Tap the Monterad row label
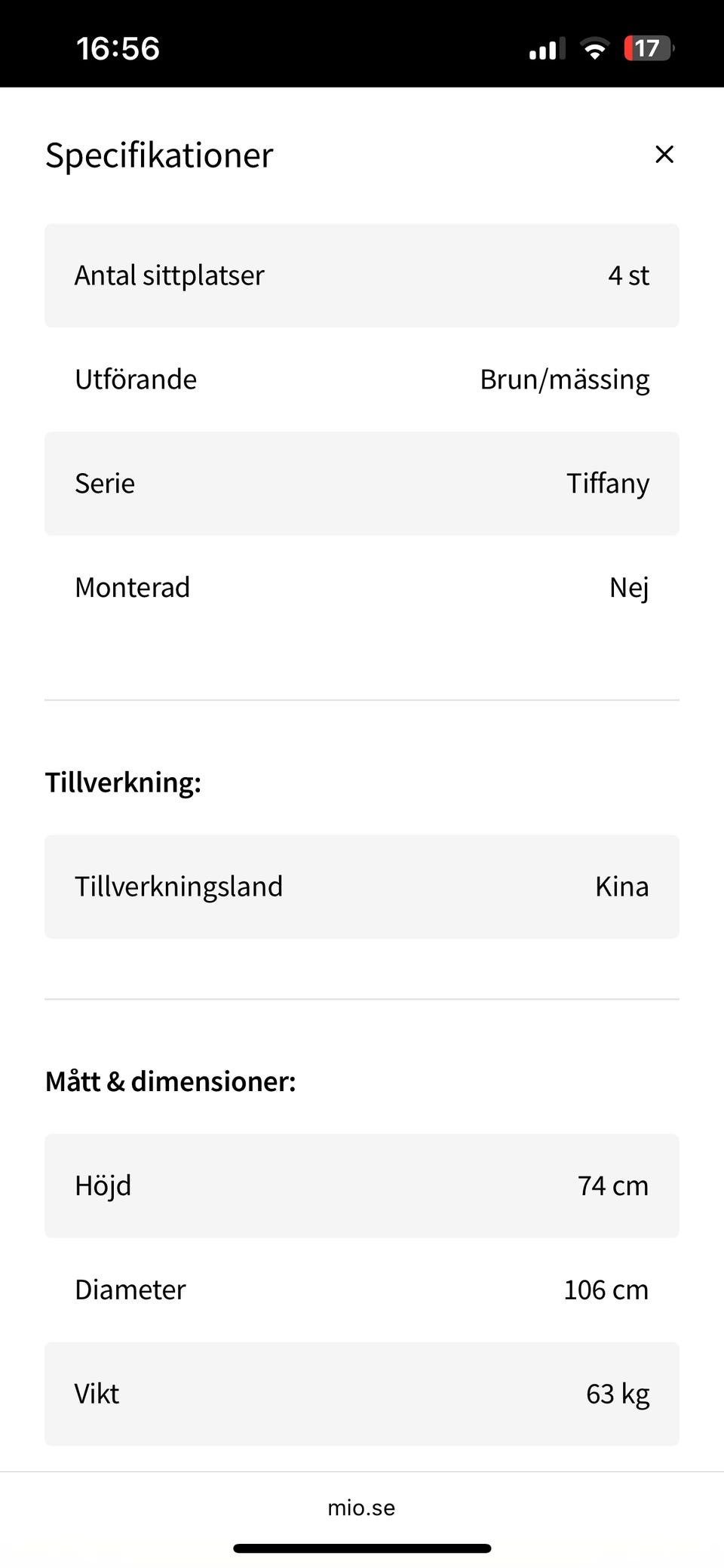 pyautogui.click(x=133, y=588)
